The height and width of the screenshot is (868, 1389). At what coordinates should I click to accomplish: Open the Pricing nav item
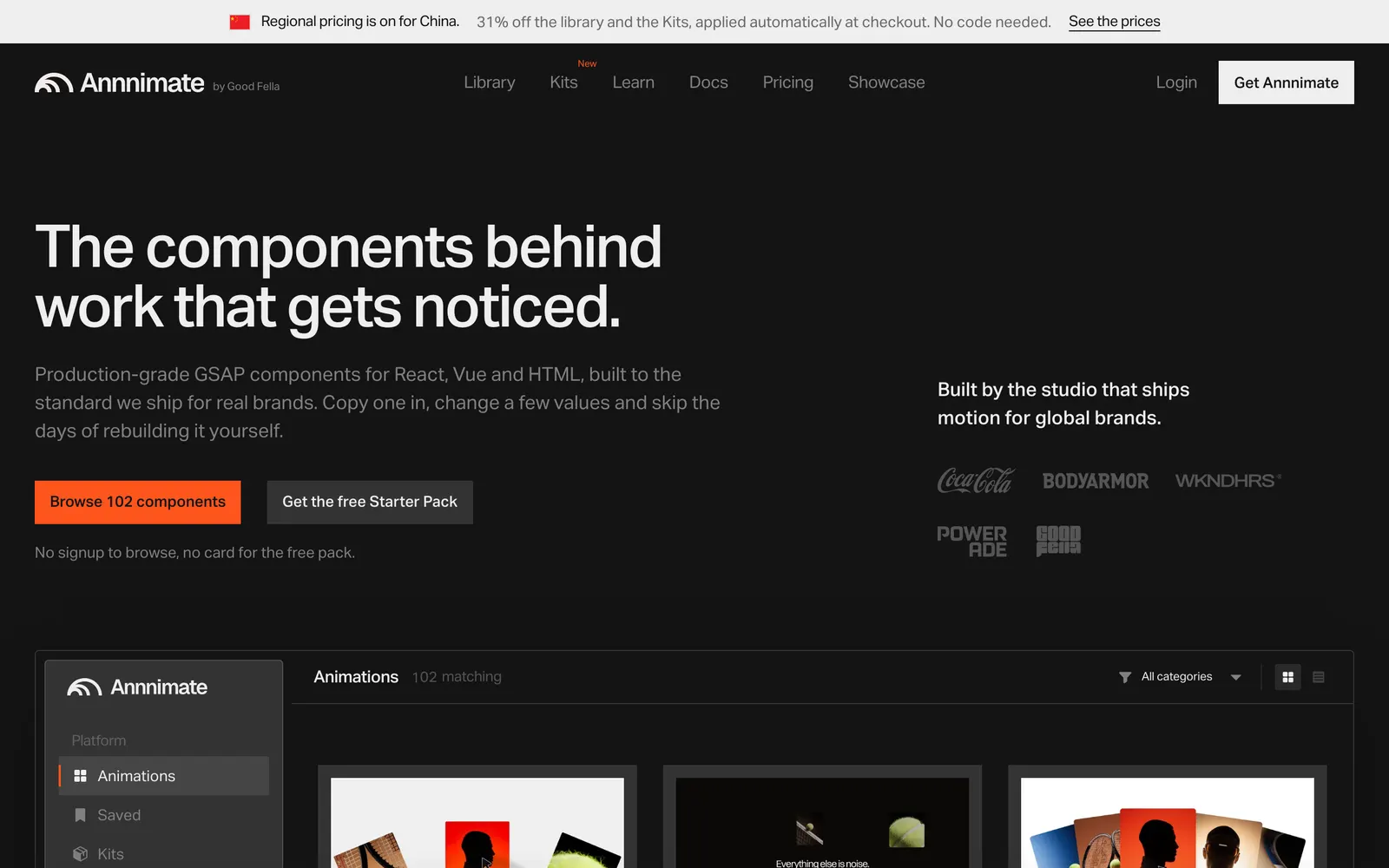(788, 82)
